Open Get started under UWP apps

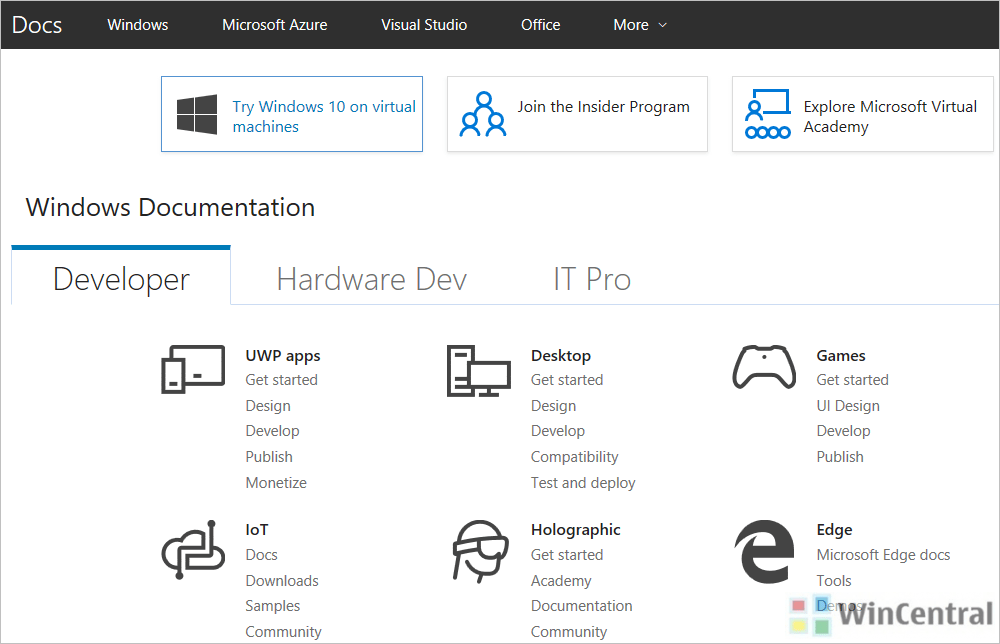pyautogui.click(x=281, y=380)
